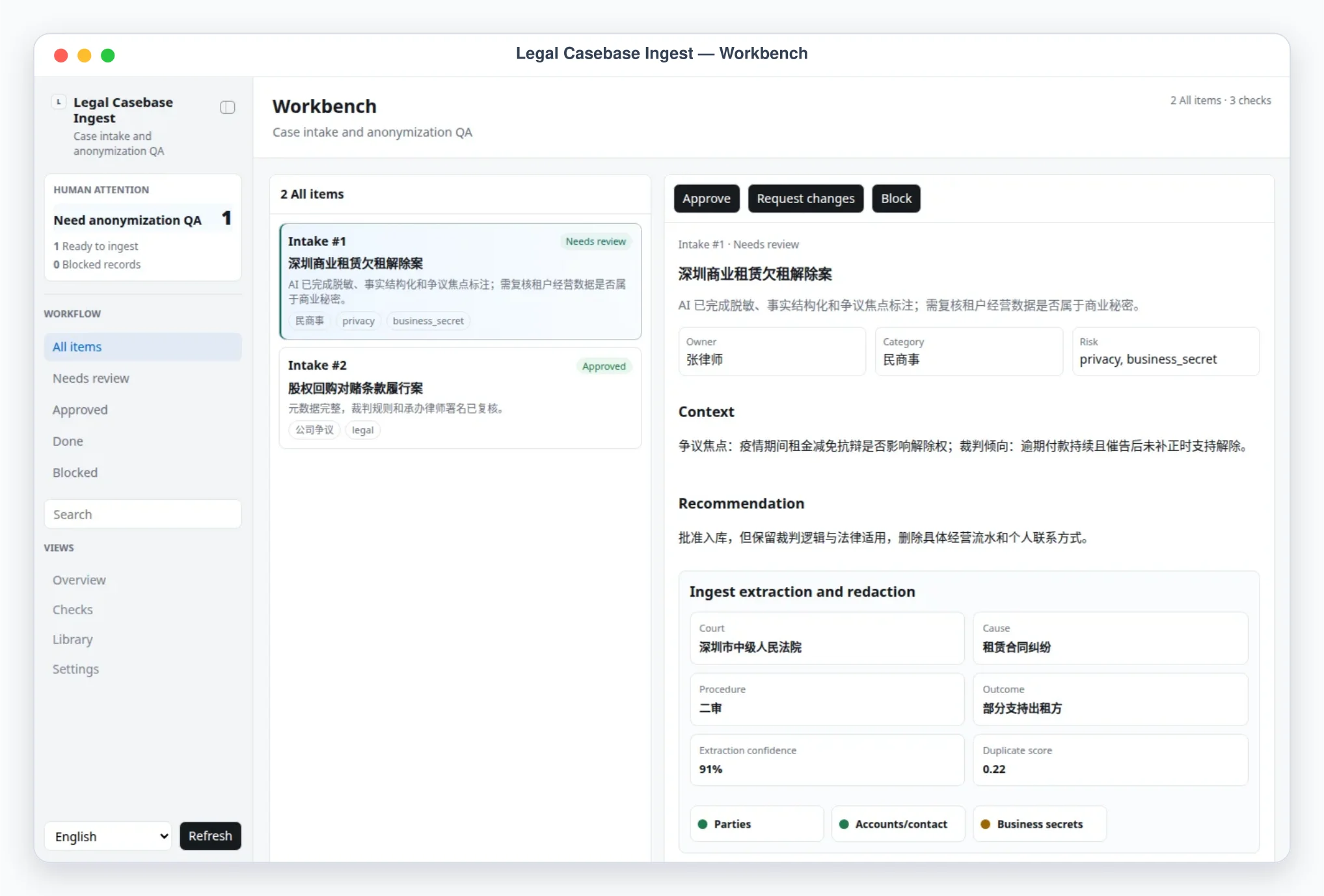Viewport: 1324px width, 896px height.
Task: Click the Approved status badge on Intake #2
Action: [603, 366]
